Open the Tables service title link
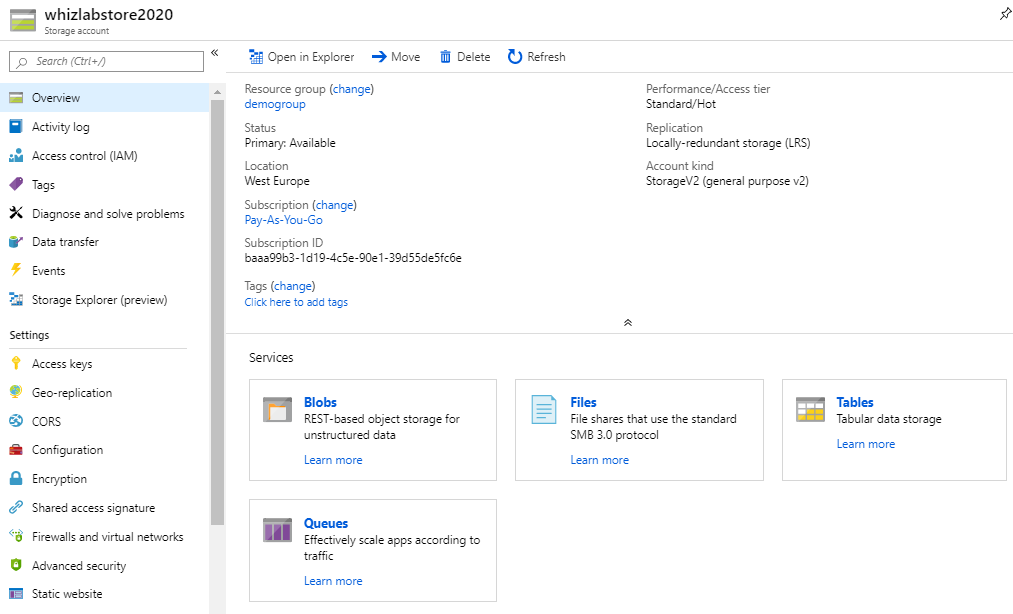The height and width of the screenshot is (614, 1013). click(x=855, y=402)
